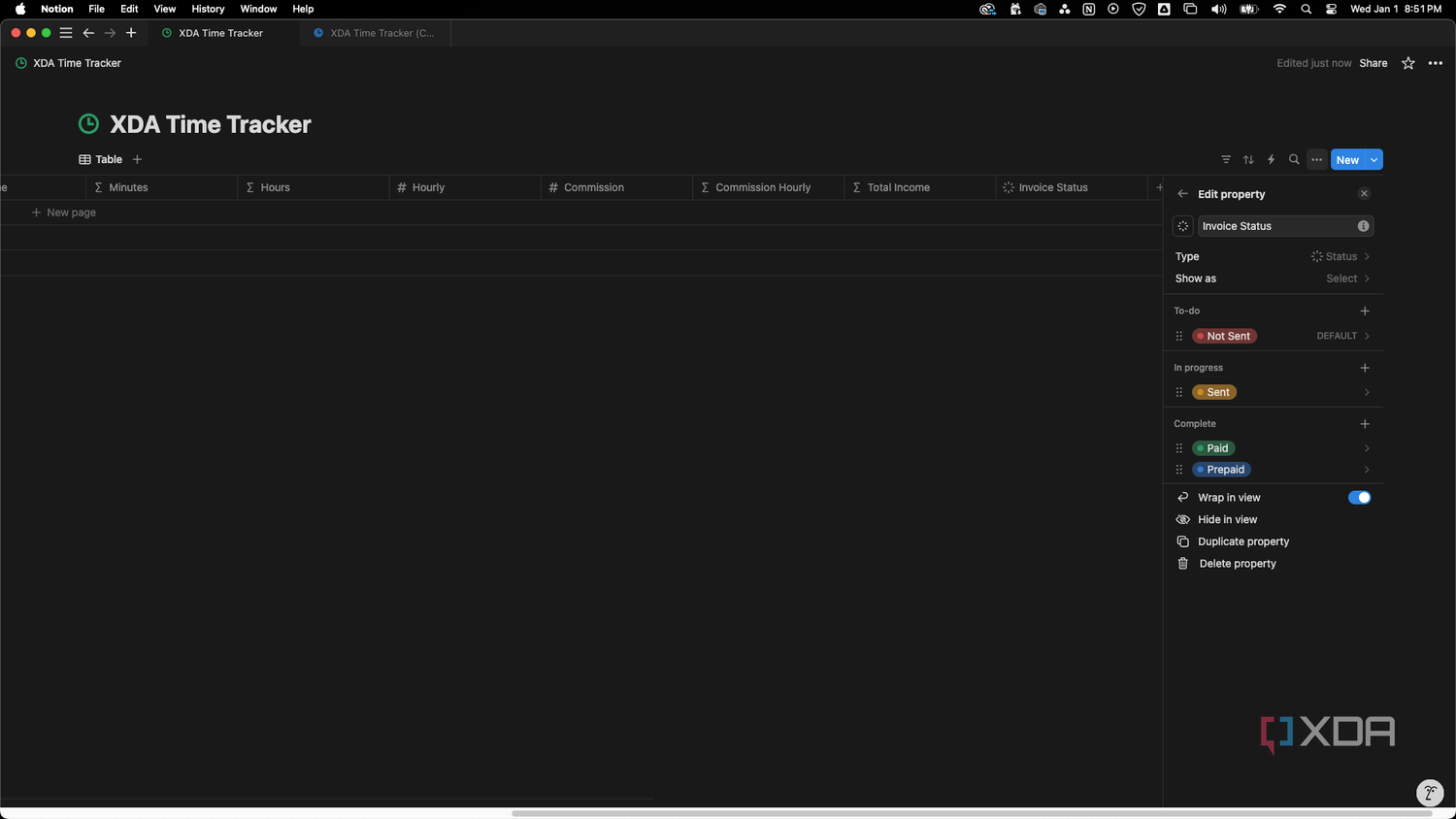Add an option to To-do group
This screenshot has height=819, width=1456.
pos(1365,311)
